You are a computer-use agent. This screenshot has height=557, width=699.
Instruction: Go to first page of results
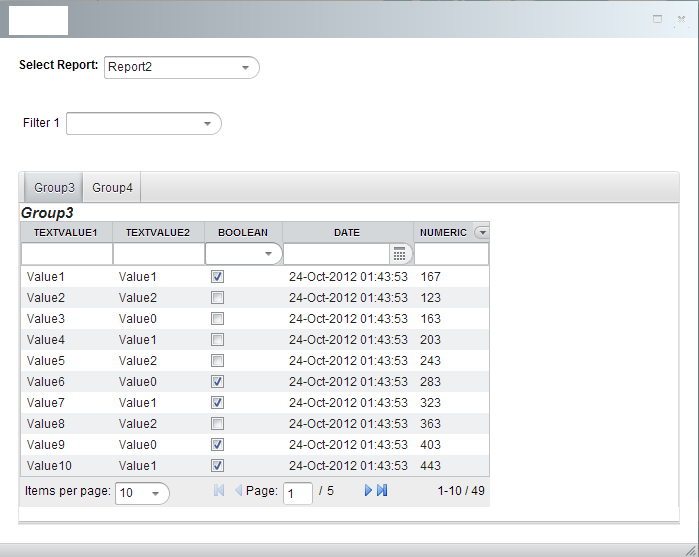pyautogui.click(x=219, y=491)
